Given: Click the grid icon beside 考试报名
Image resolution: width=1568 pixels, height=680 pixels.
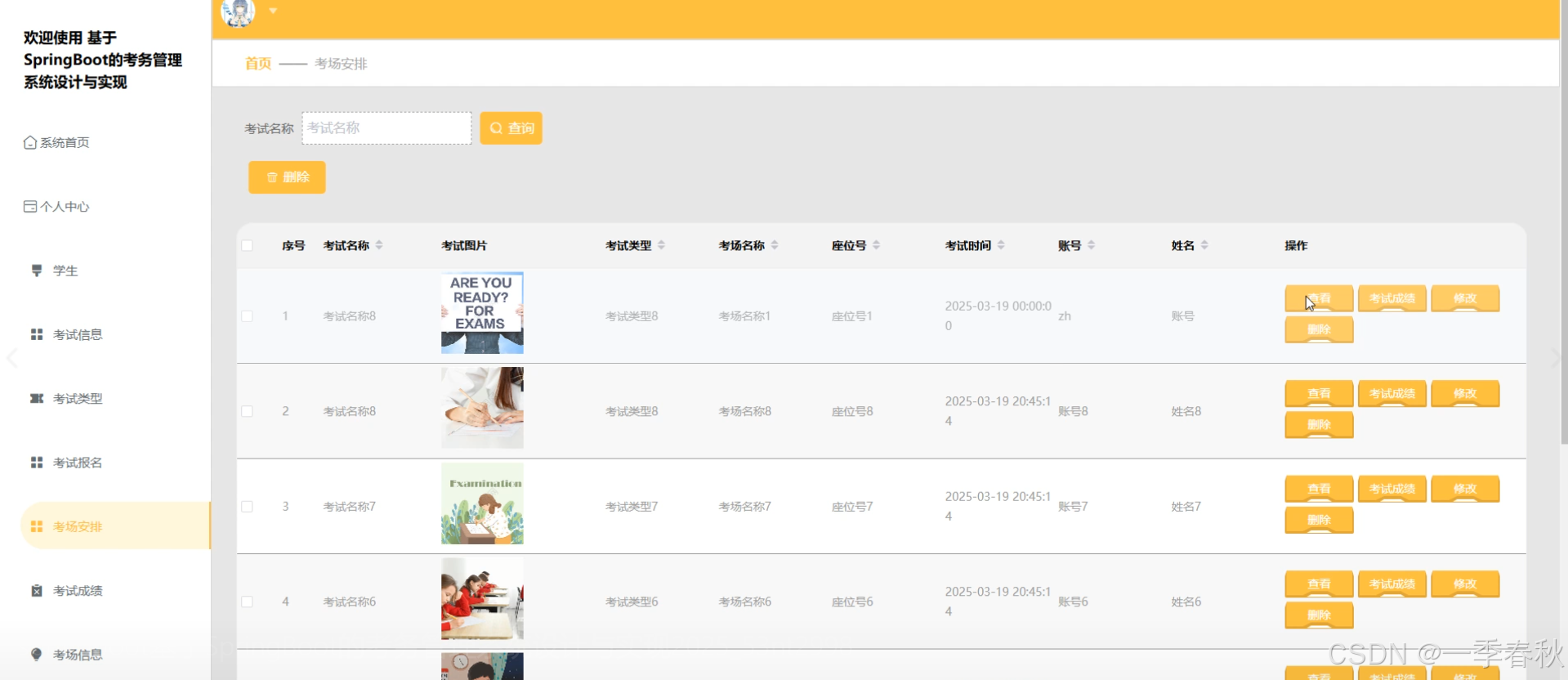Looking at the screenshot, I should coord(37,463).
